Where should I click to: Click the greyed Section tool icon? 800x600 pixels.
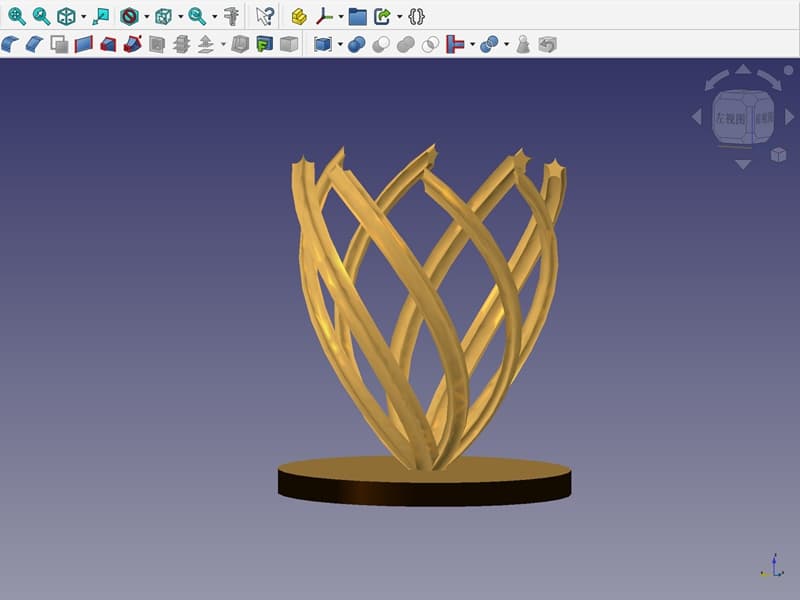point(157,44)
